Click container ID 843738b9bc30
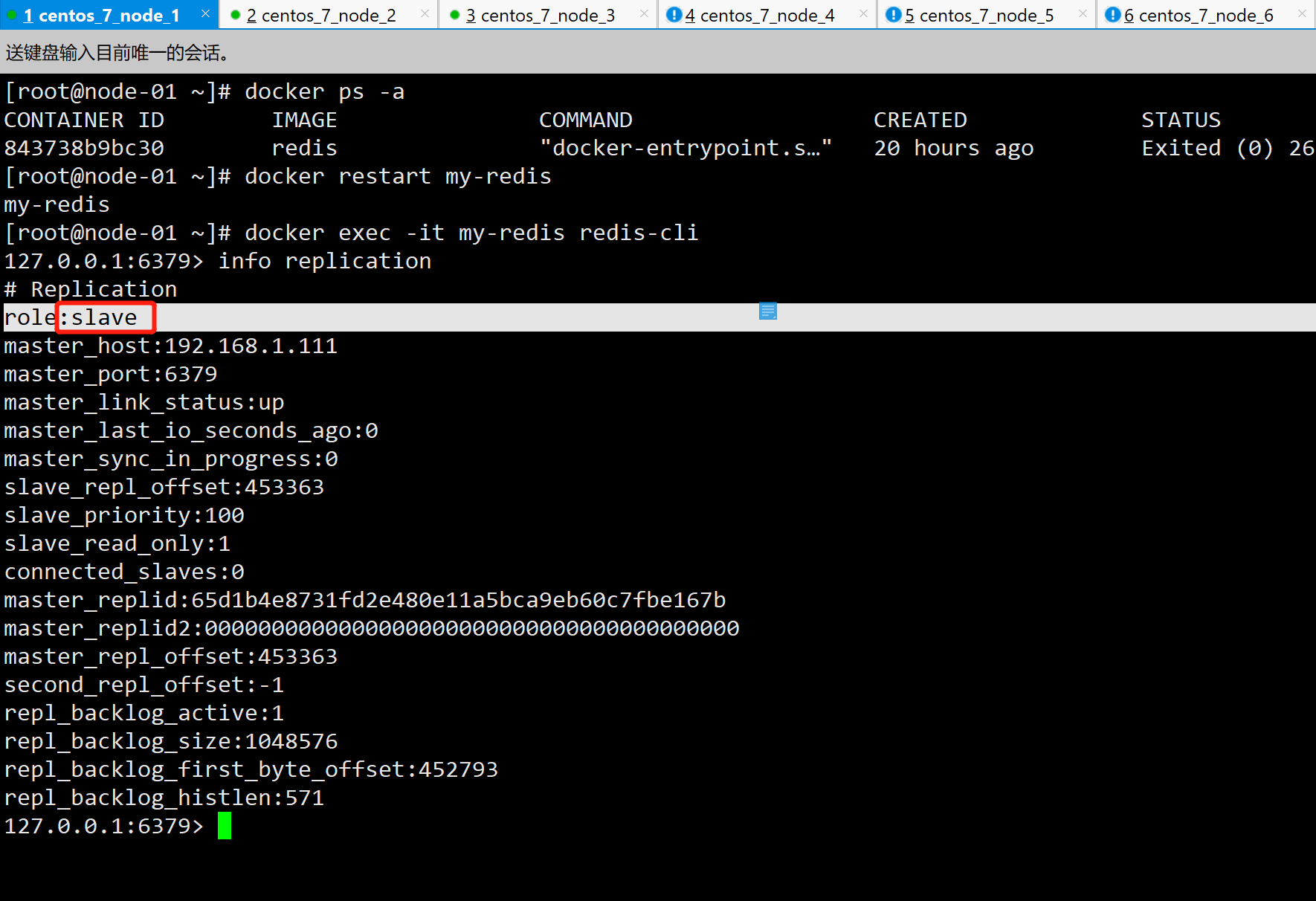This screenshot has height=901, width=1316. pos(84,148)
